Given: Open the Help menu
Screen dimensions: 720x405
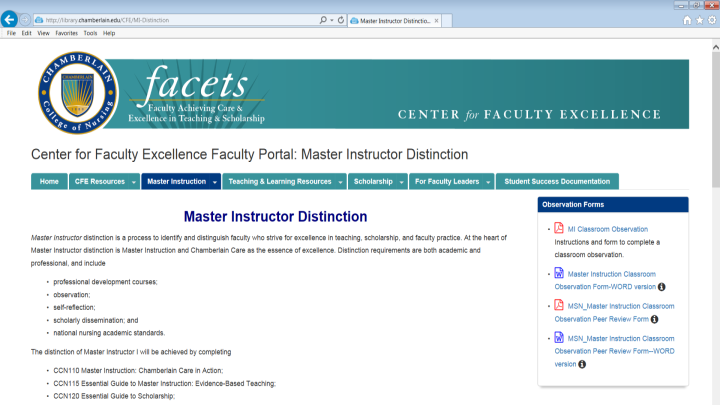Looking at the screenshot, I should (109, 33).
